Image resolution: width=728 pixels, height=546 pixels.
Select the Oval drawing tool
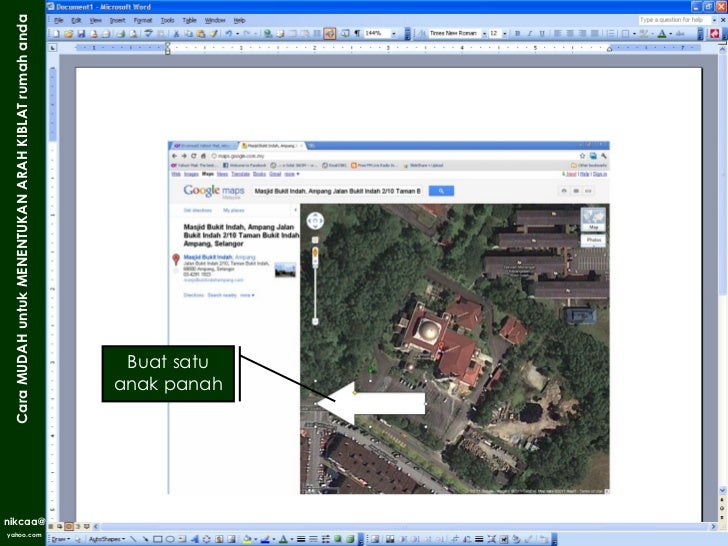[x=169, y=538]
